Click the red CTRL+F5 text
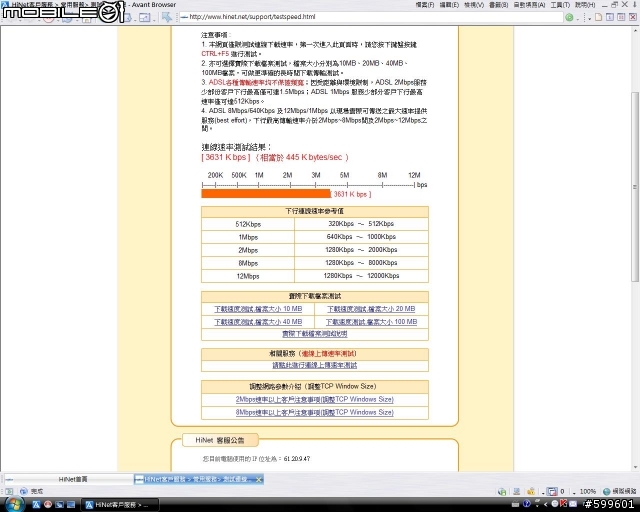Image resolution: width=640 pixels, height=512 pixels. [215, 54]
